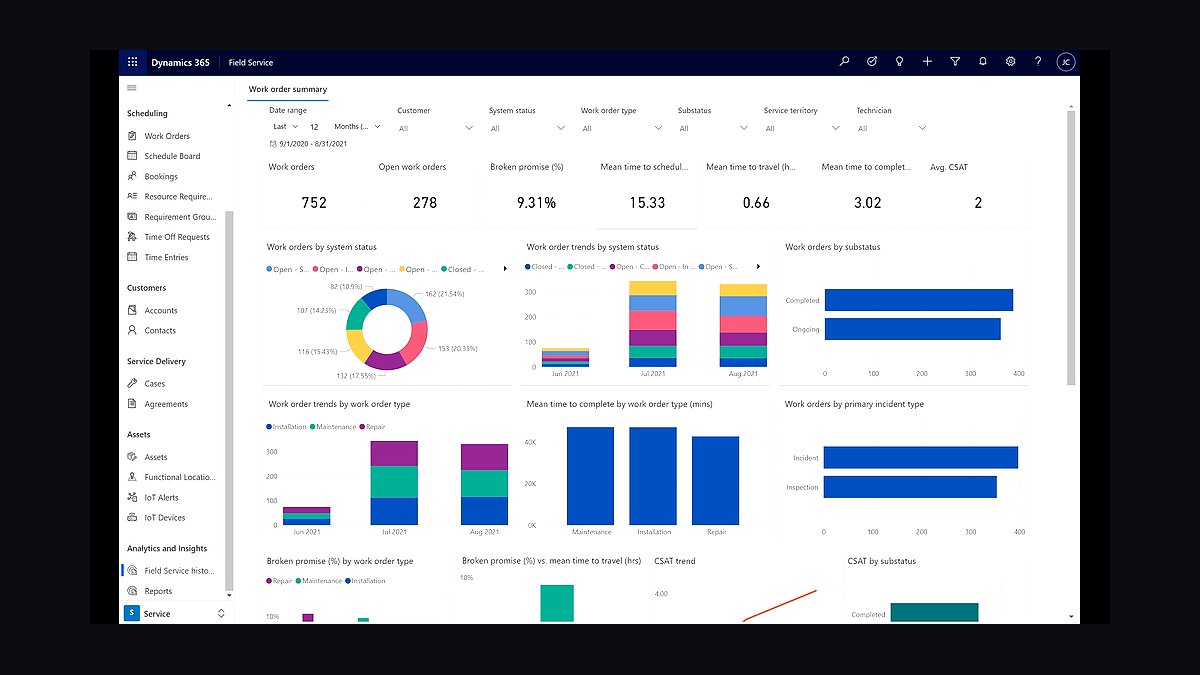Screen dimensions: 1200x675
Task: Click the Time Off Requests icon
Action: (133, 237)
